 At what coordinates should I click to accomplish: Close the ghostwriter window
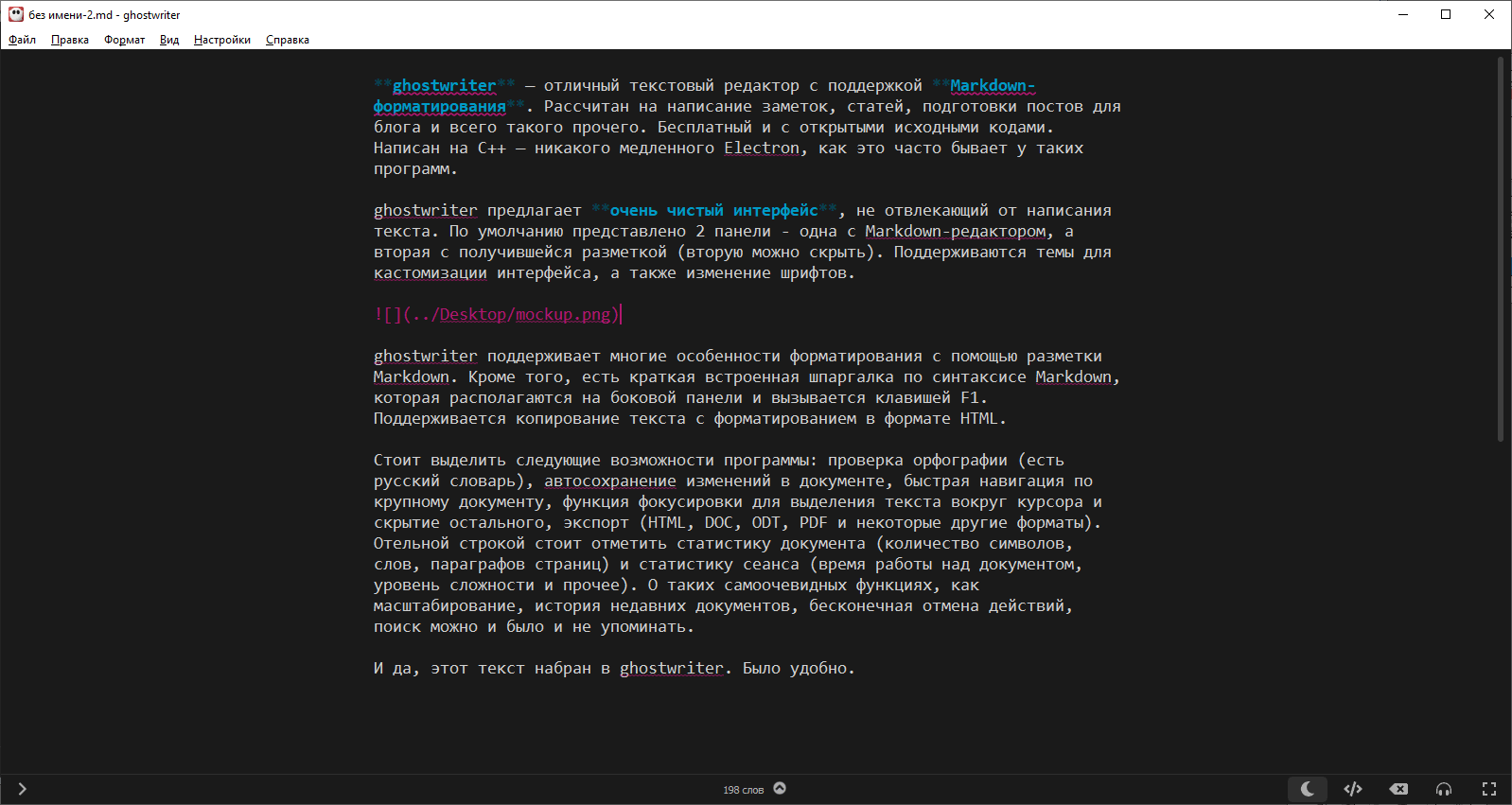point(1489,14)
